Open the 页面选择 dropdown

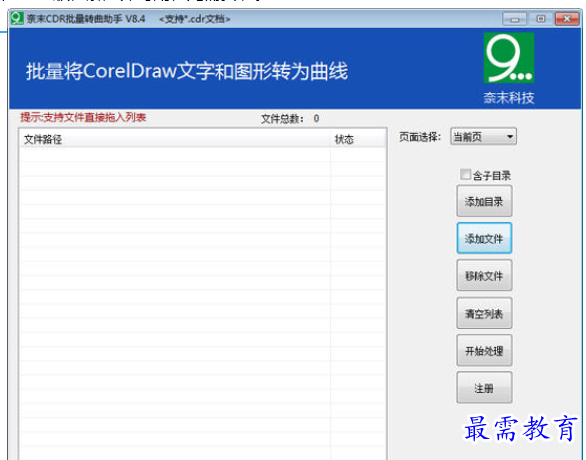point(484,136)
